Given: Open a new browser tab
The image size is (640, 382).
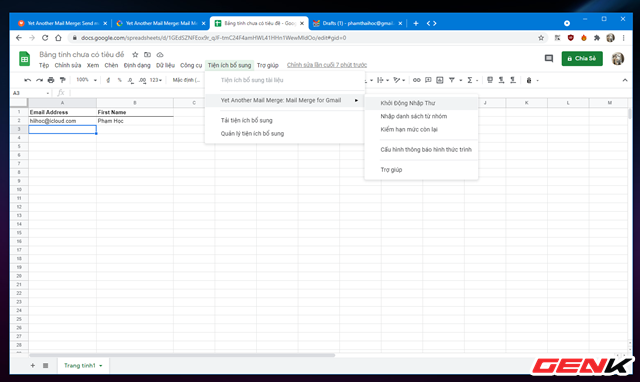Looking at the screenshot, I should [x=416, y=23].
